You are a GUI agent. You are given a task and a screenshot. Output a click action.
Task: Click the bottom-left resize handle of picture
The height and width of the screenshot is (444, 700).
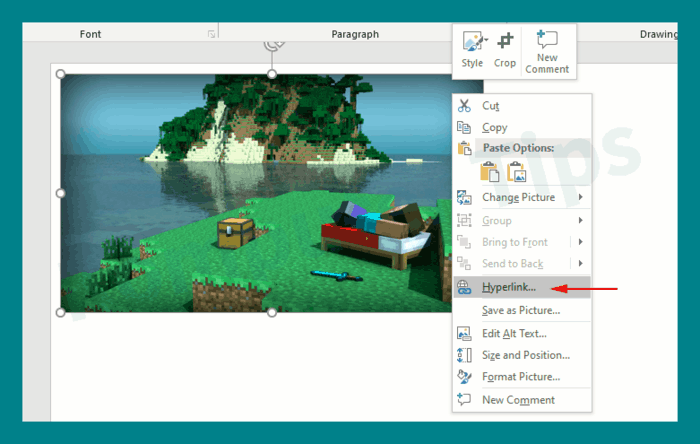click(x=61, y=312)
